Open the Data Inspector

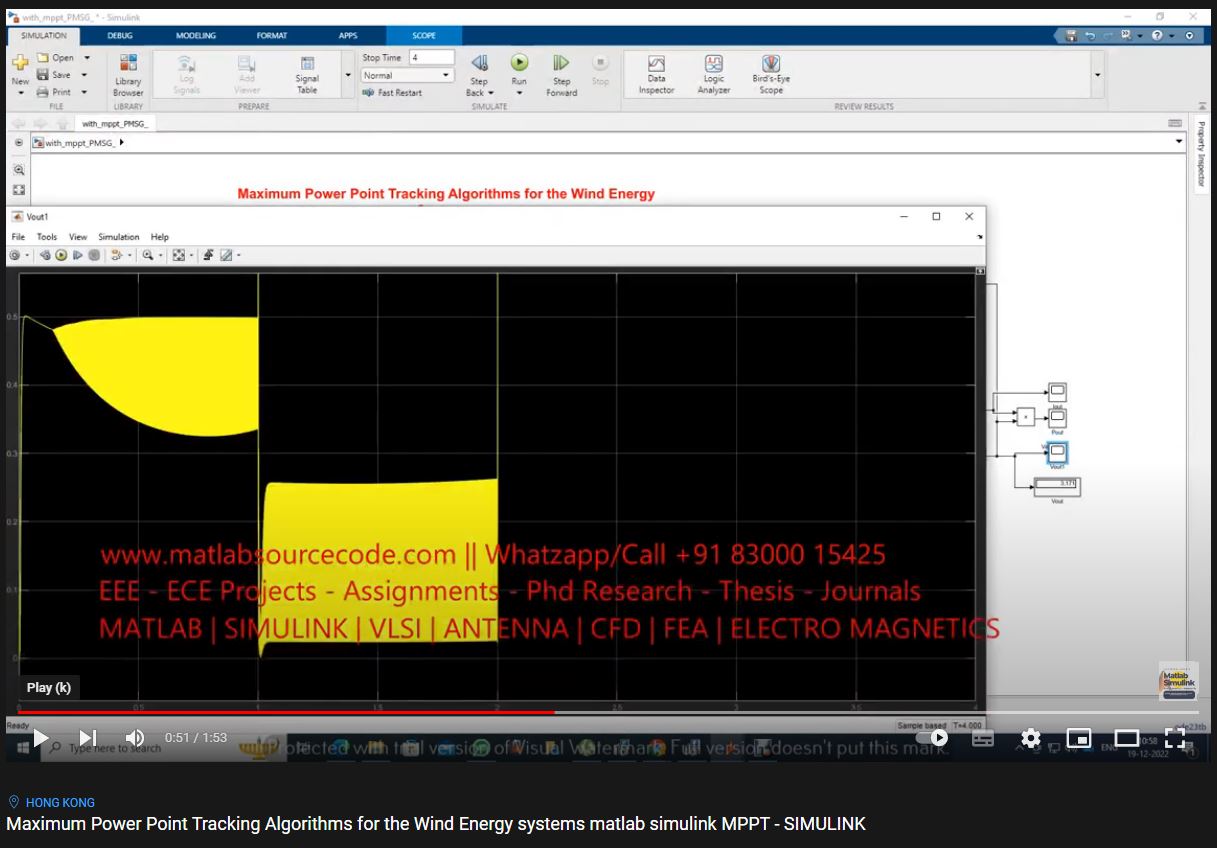pos(656,75)
